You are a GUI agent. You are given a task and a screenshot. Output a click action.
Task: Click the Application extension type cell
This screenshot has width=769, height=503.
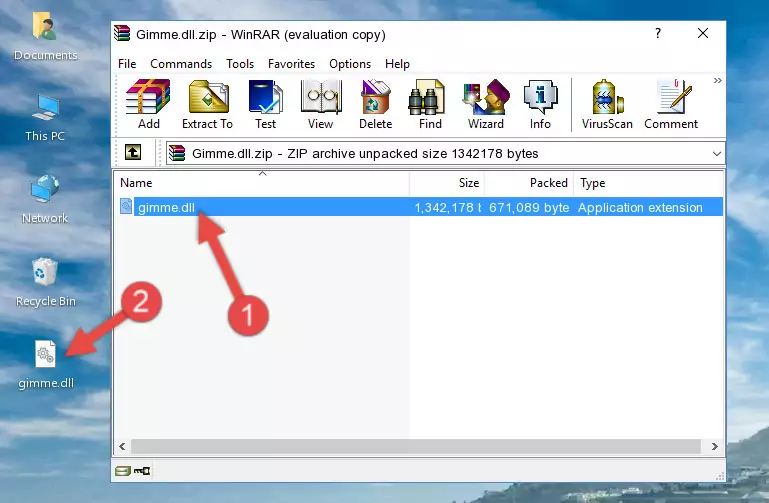(x=640, y=207)
